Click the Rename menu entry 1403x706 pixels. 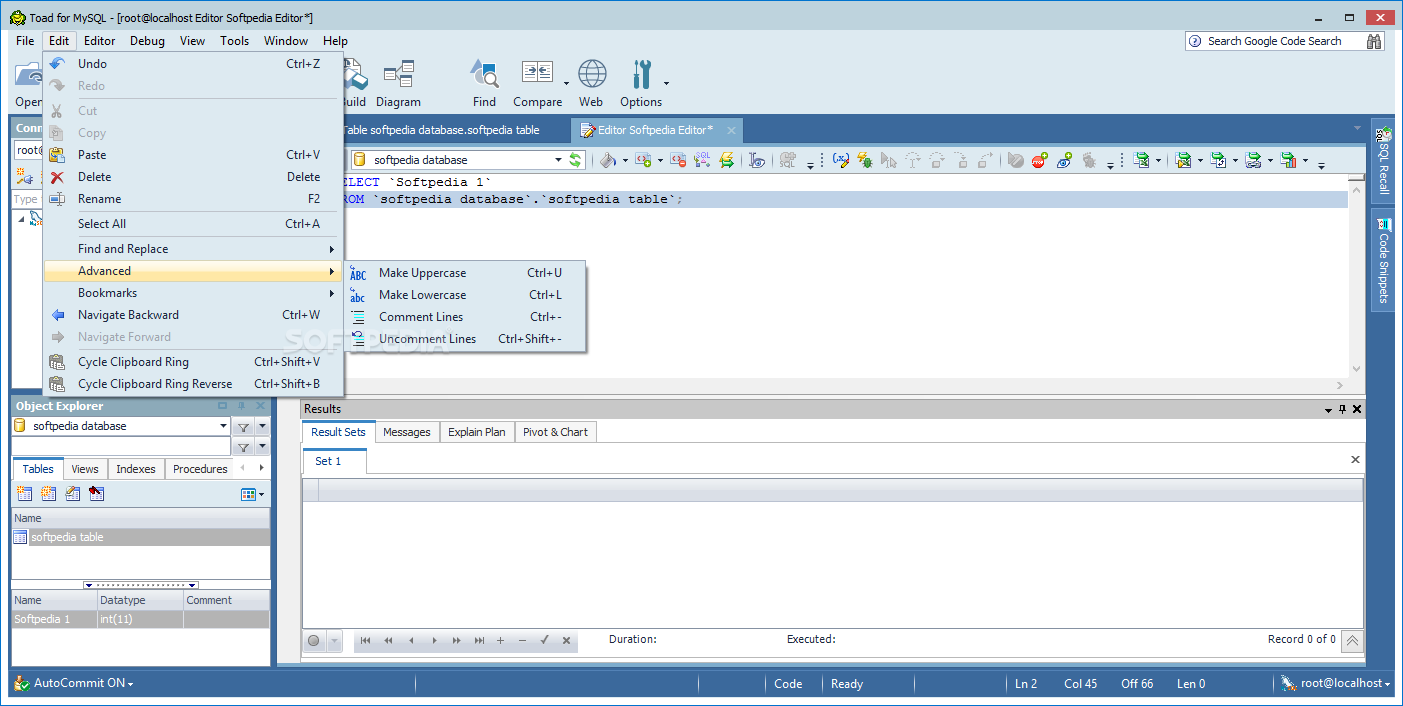tap(193, 199)
